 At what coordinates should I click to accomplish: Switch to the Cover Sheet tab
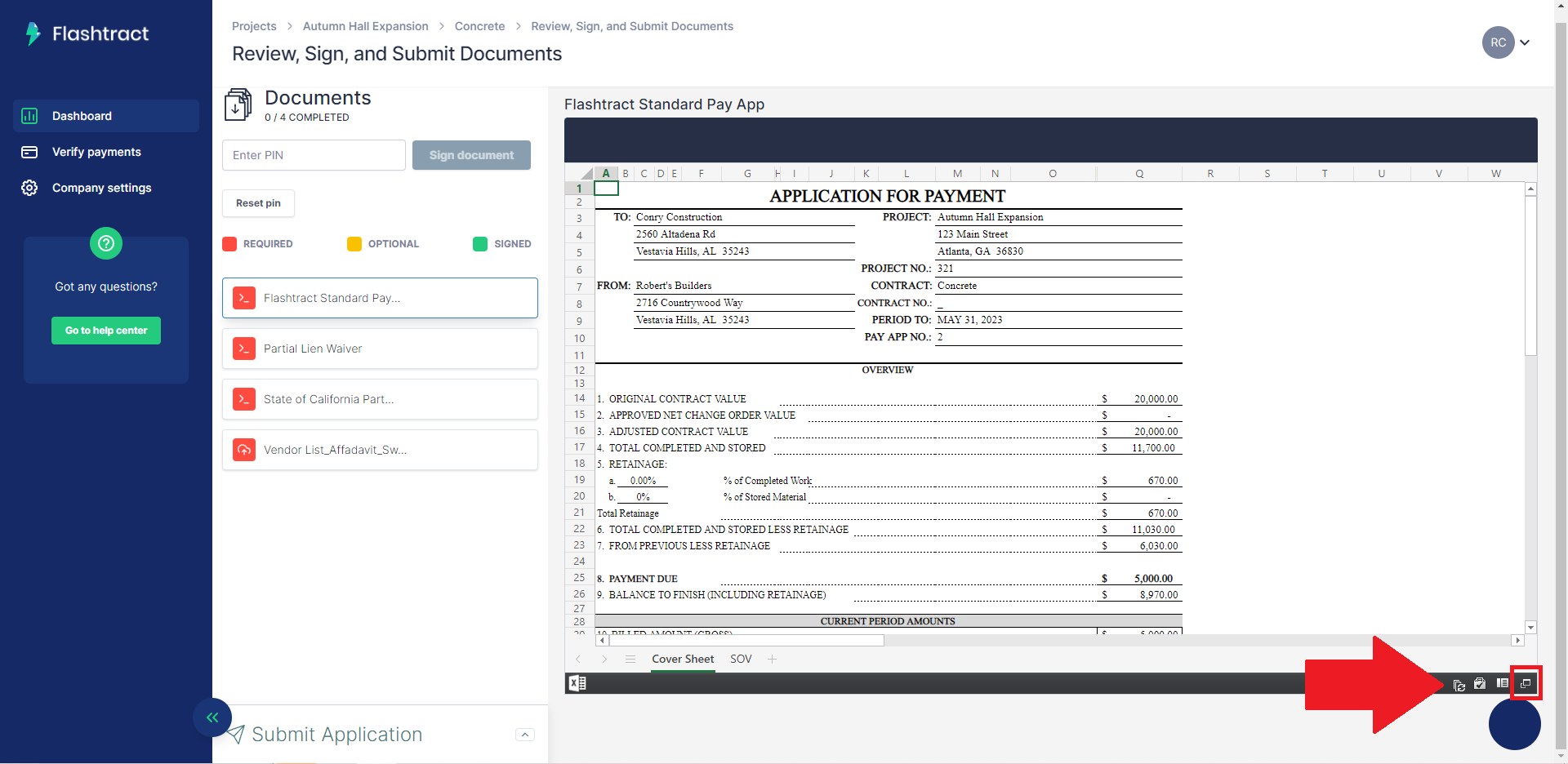[x=683, y=660]
